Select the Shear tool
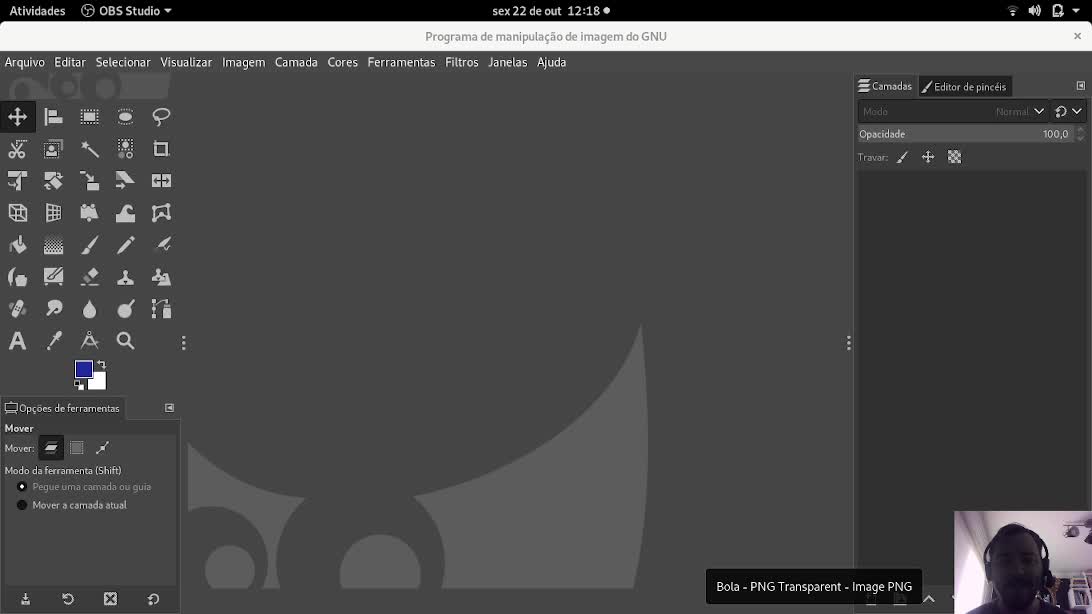 click(125, 180)
